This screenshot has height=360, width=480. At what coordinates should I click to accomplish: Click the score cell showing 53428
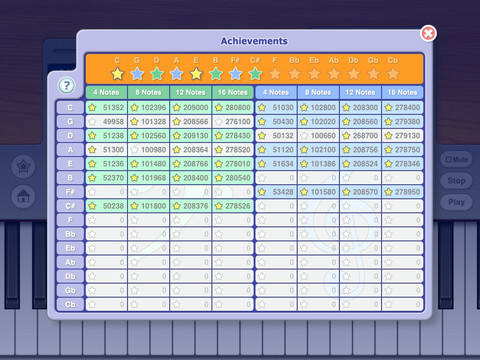click(276, 192)
